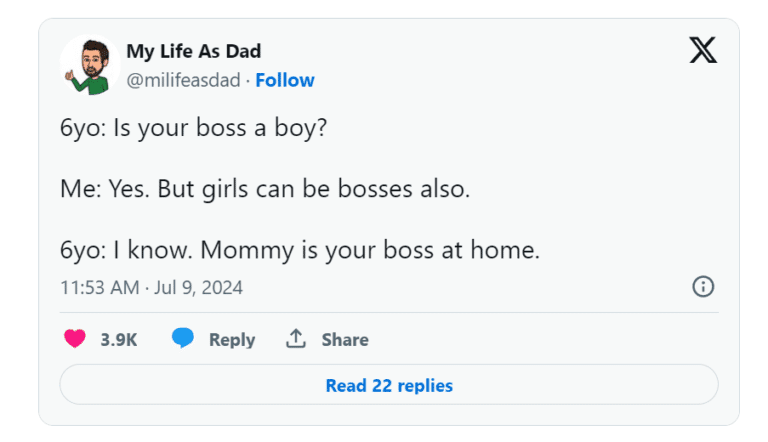The width and height of the screenshot is (768, 442).
Task: Click the 3.9K likes count
Action: point(119,340)
